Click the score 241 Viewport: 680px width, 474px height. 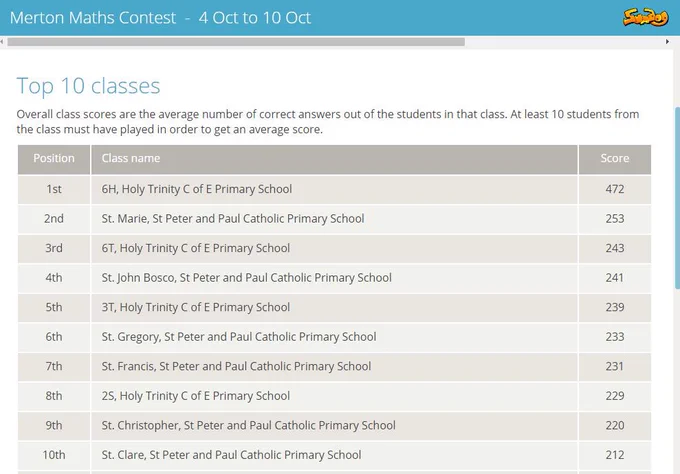pos(615,278)
